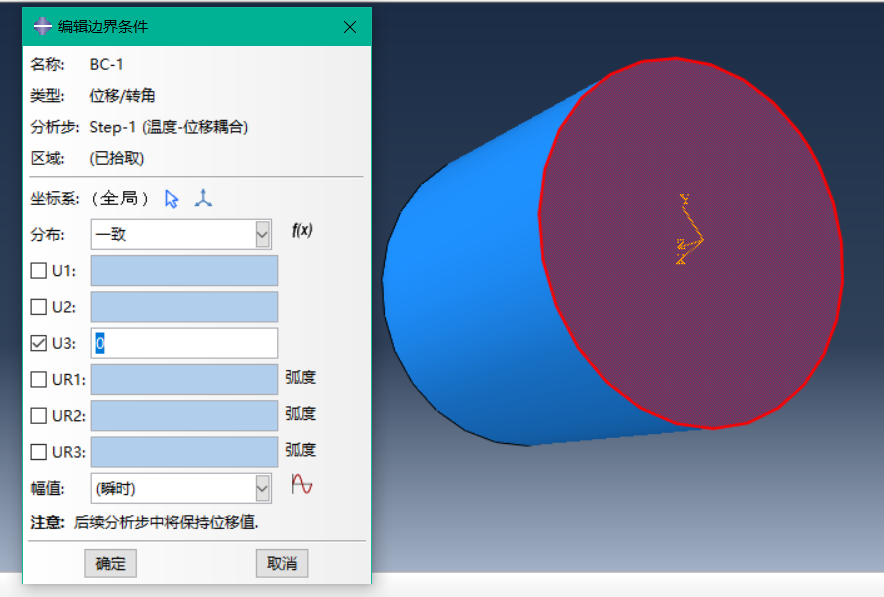Click the 确定 confirm button
Image resolution: width=884 pixels, height=597 pixels.
pyautogui.click(x=110, y=563)
